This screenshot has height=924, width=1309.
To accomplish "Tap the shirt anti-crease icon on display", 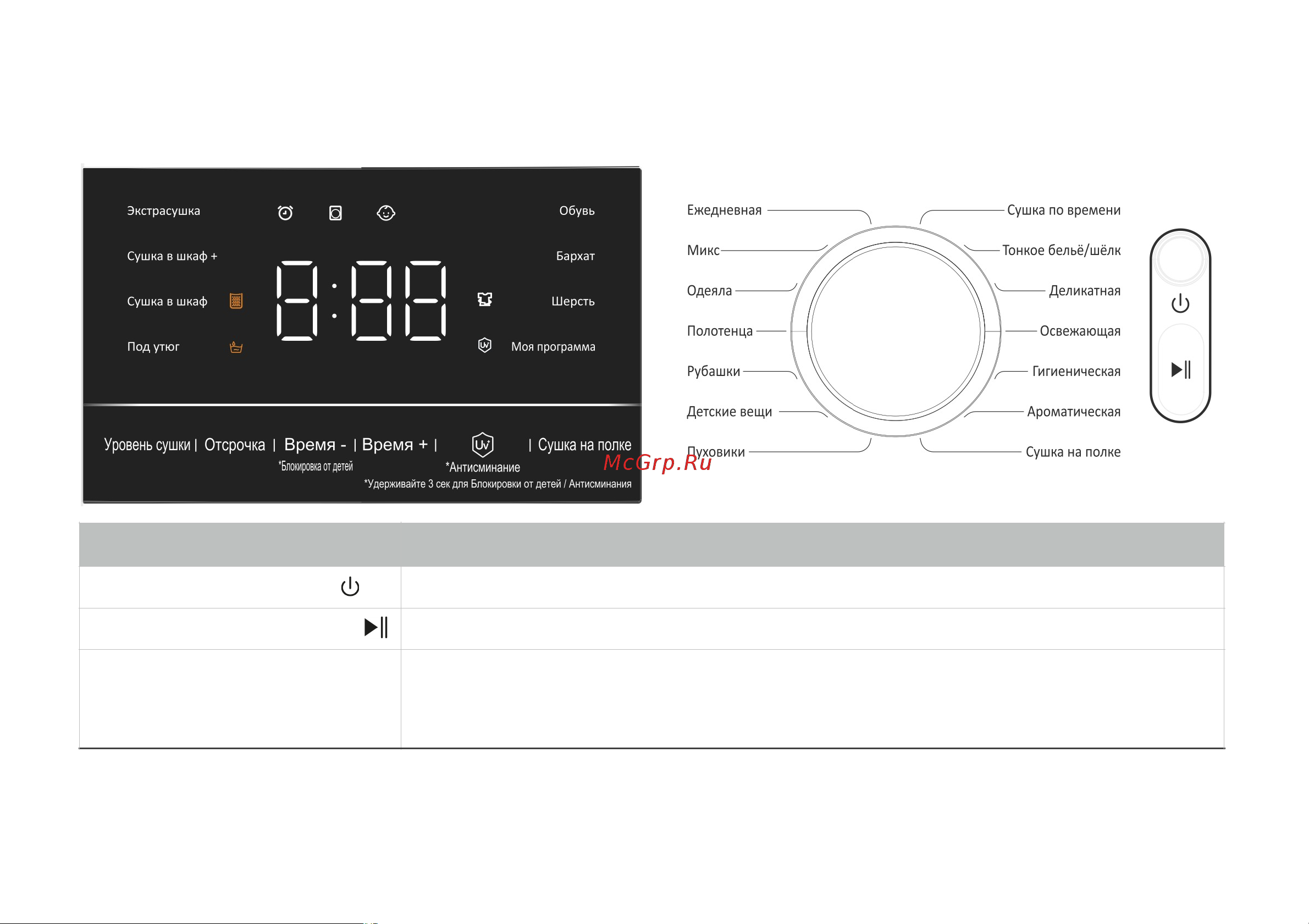I will pos(484,299).
